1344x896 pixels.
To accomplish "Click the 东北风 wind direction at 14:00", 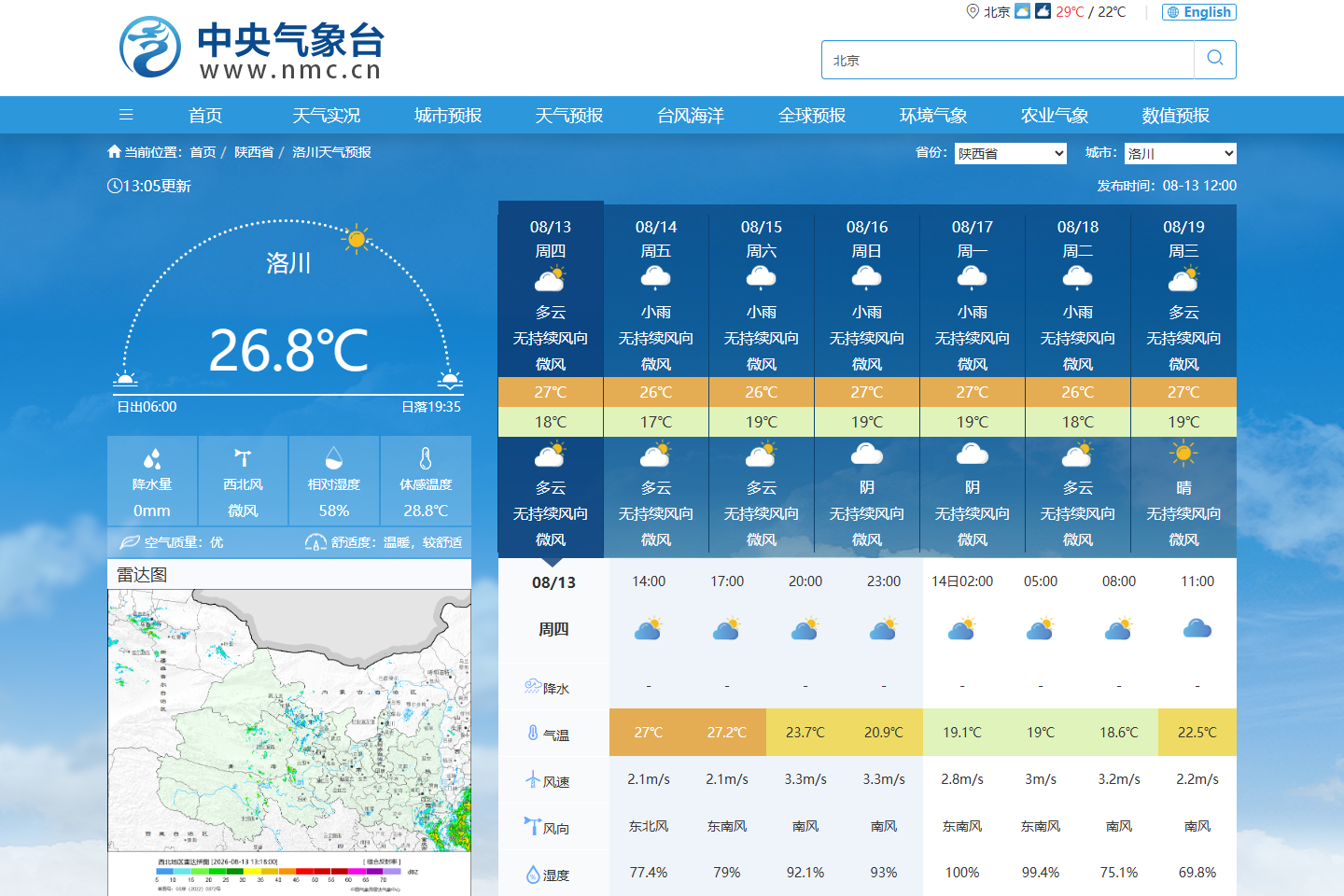I will [x=649, y=826].
